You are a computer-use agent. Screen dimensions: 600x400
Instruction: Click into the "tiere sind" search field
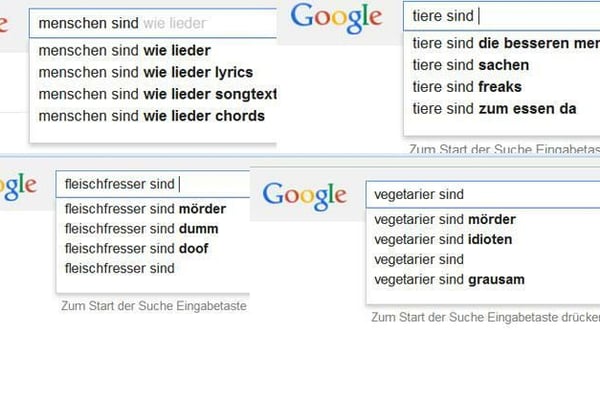pos(500,16)
